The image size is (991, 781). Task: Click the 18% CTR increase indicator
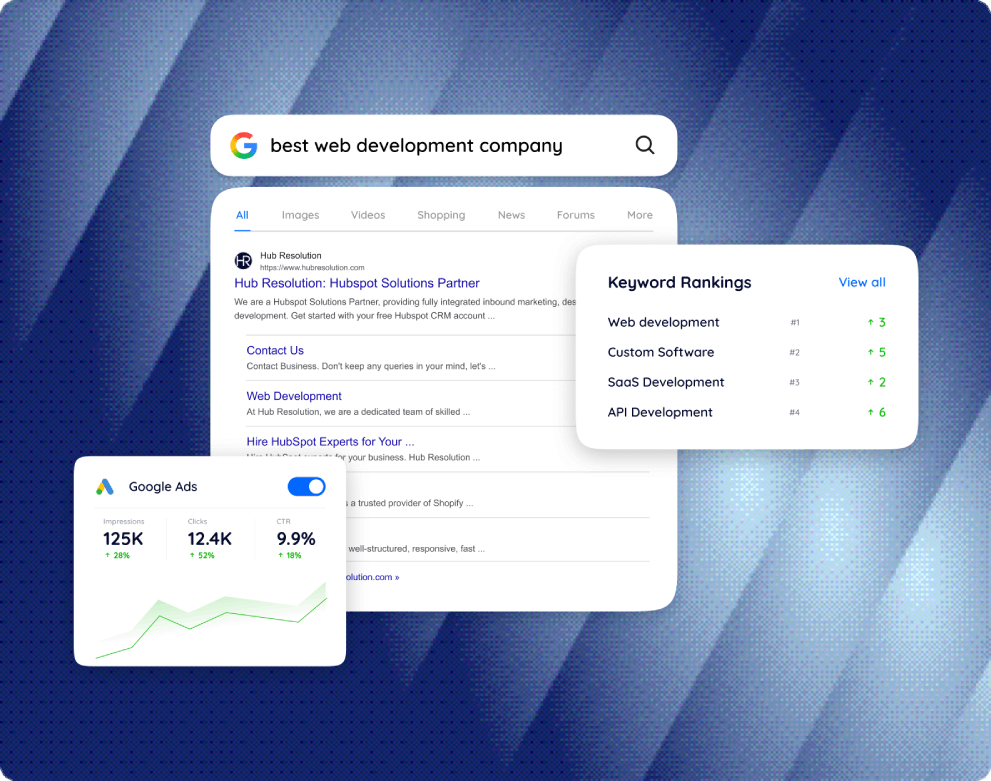(x=290, y=555)
